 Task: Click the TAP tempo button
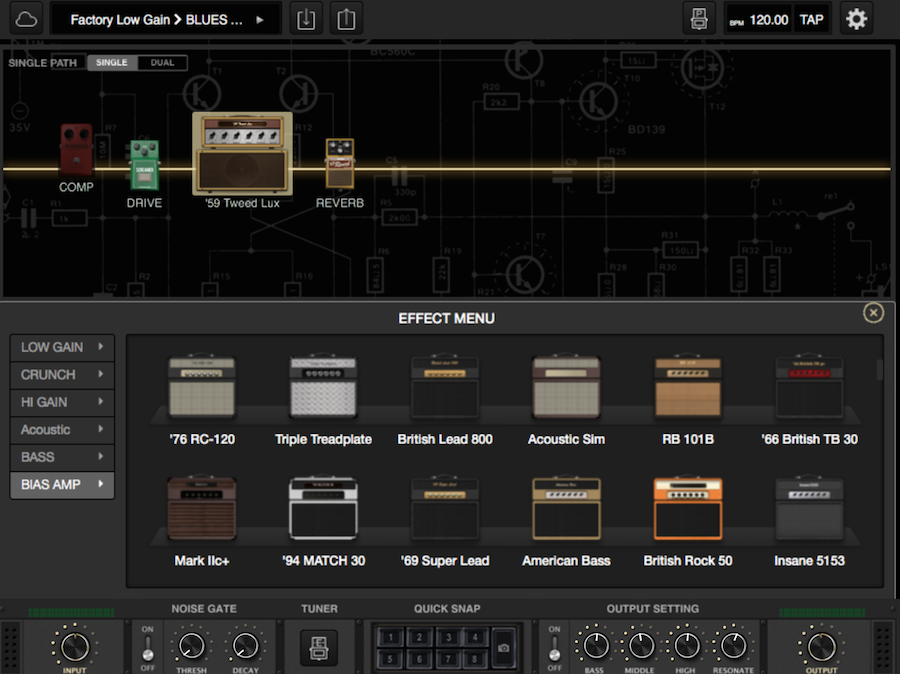point(812,20)
